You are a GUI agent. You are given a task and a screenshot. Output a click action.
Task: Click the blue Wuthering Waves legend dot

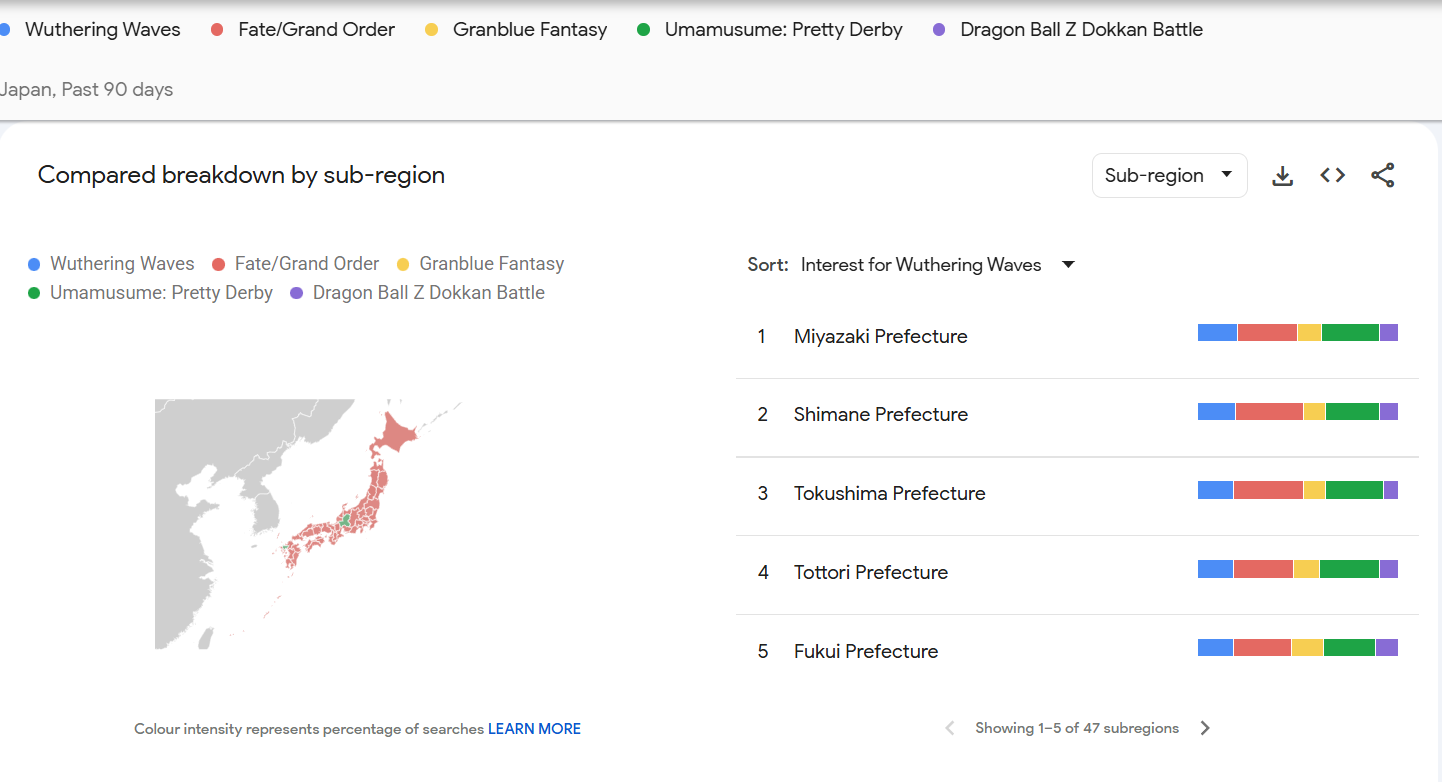[x=34, y=264]
